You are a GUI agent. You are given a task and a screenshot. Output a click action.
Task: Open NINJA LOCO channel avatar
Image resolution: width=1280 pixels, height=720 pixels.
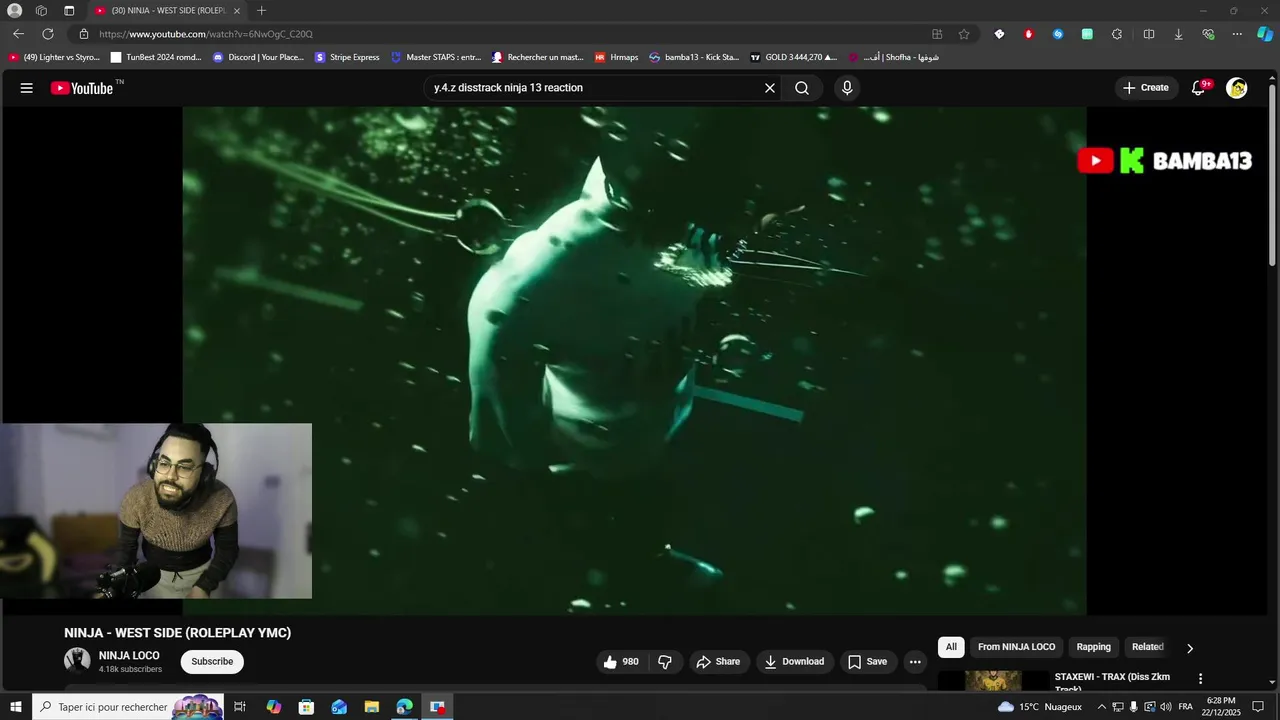(x=77, y=660)
